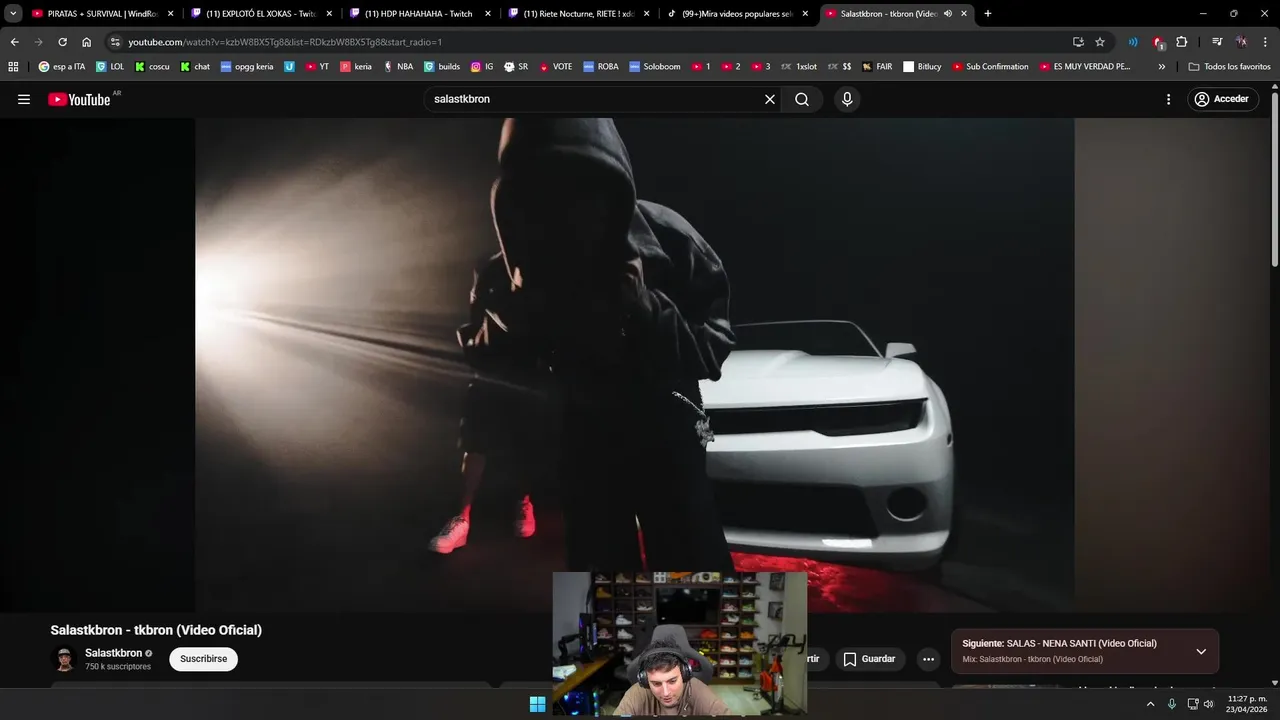The width and height of the screenshot is (1280, 720).
Task: Go to the YouTube home logo
Action: point(79,99)
